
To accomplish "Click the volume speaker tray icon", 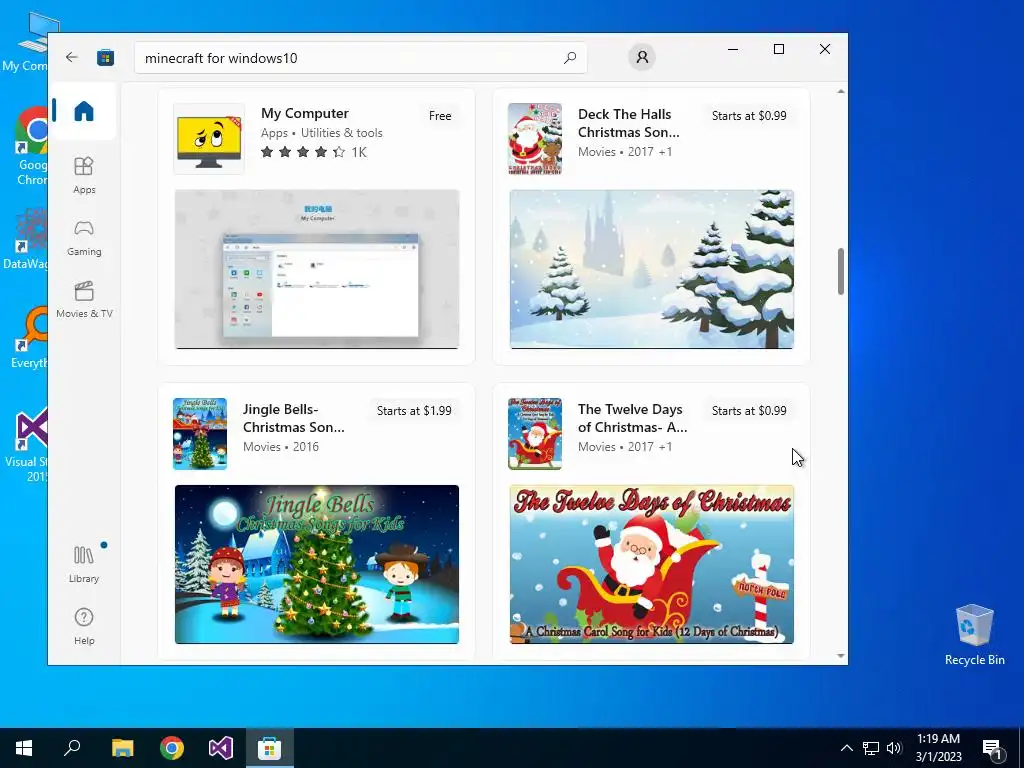I will tap(894, 748).
